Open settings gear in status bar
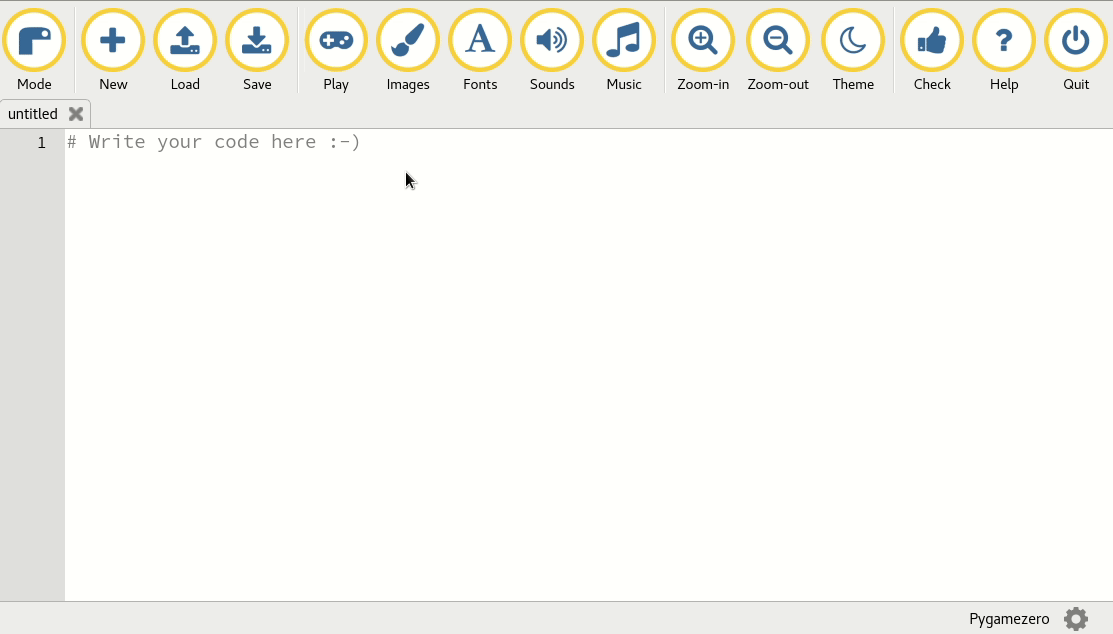The height and width of the screenshot is (634, 1113). 1076,618
